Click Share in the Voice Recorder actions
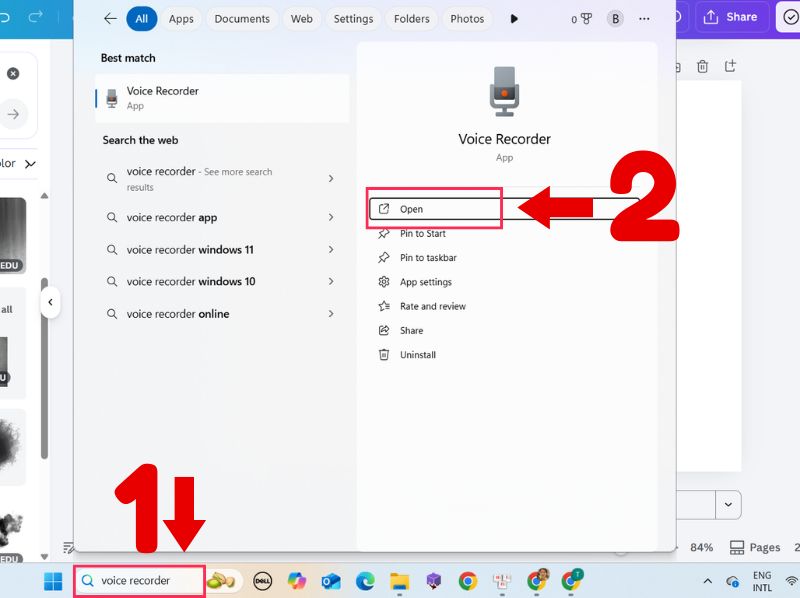Screen dimensions: 800x598 pos(411,331)
